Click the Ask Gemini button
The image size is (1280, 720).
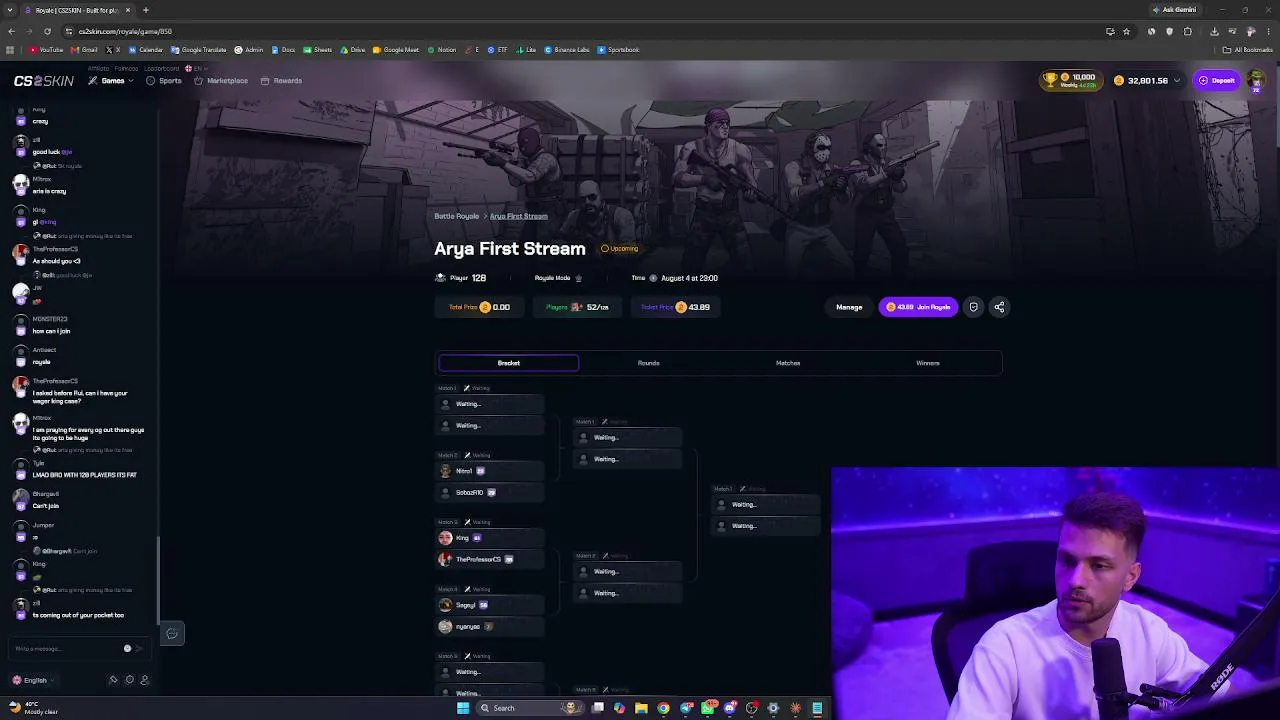point(1174,10)
